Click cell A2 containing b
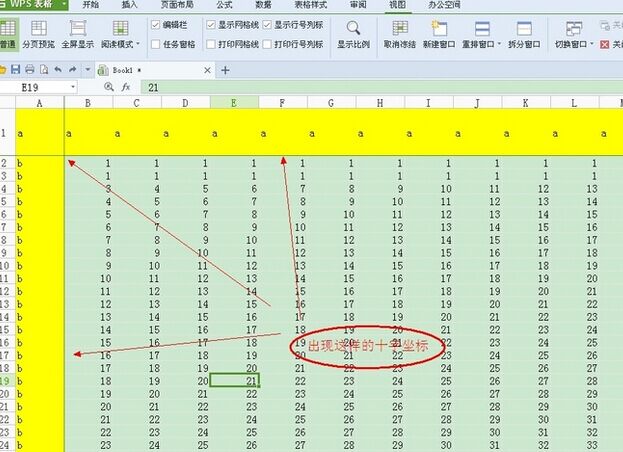This screenshot has width=623, height=452. [40, 163]
